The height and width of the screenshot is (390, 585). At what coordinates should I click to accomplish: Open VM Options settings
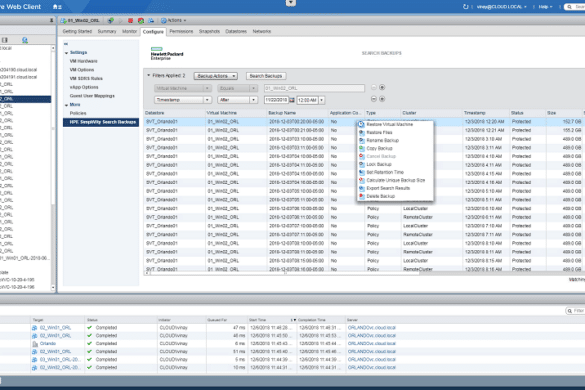point(82,70)
